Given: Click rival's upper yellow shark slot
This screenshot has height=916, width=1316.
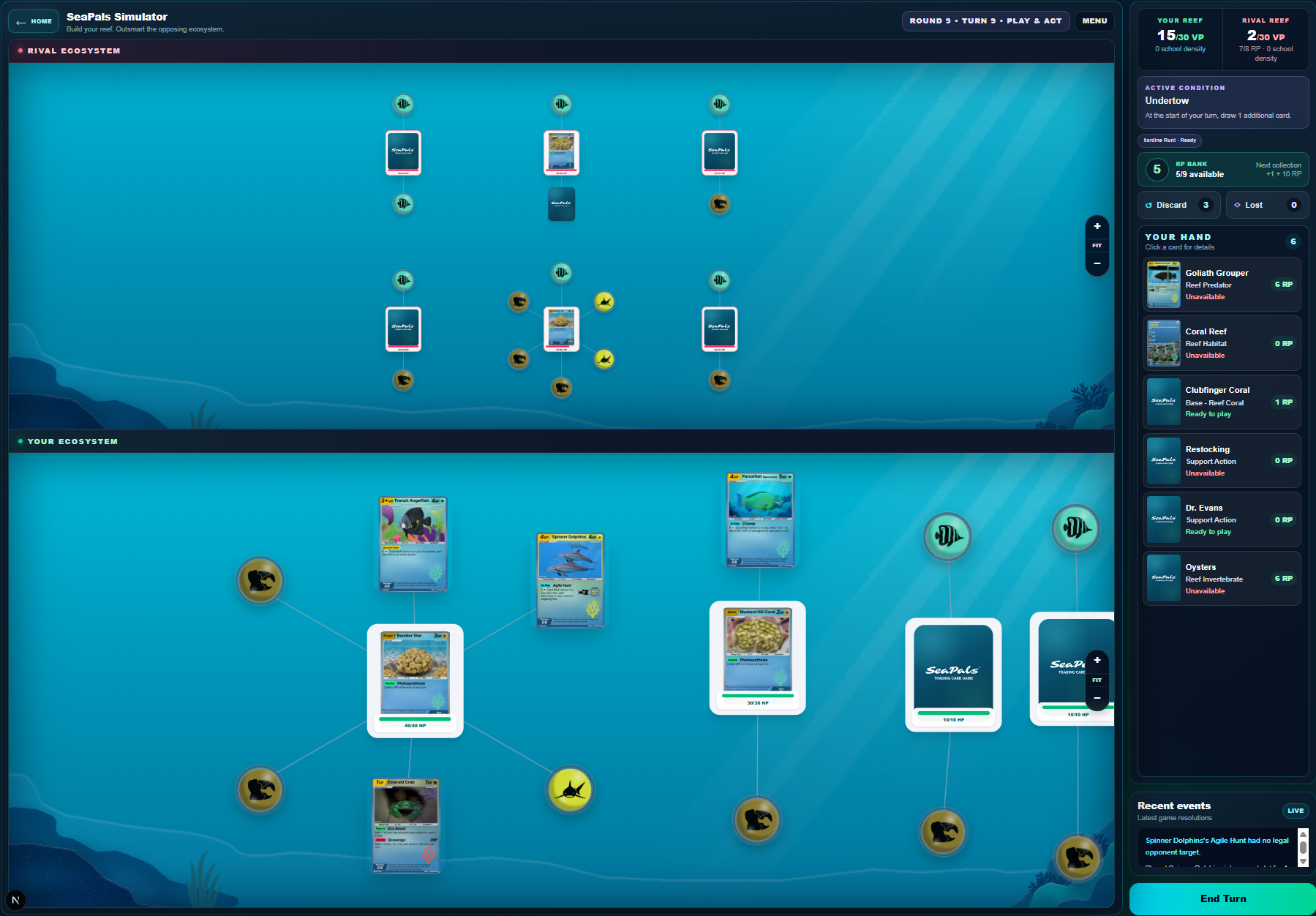Looking at the screenshot, I should point(604,301).
